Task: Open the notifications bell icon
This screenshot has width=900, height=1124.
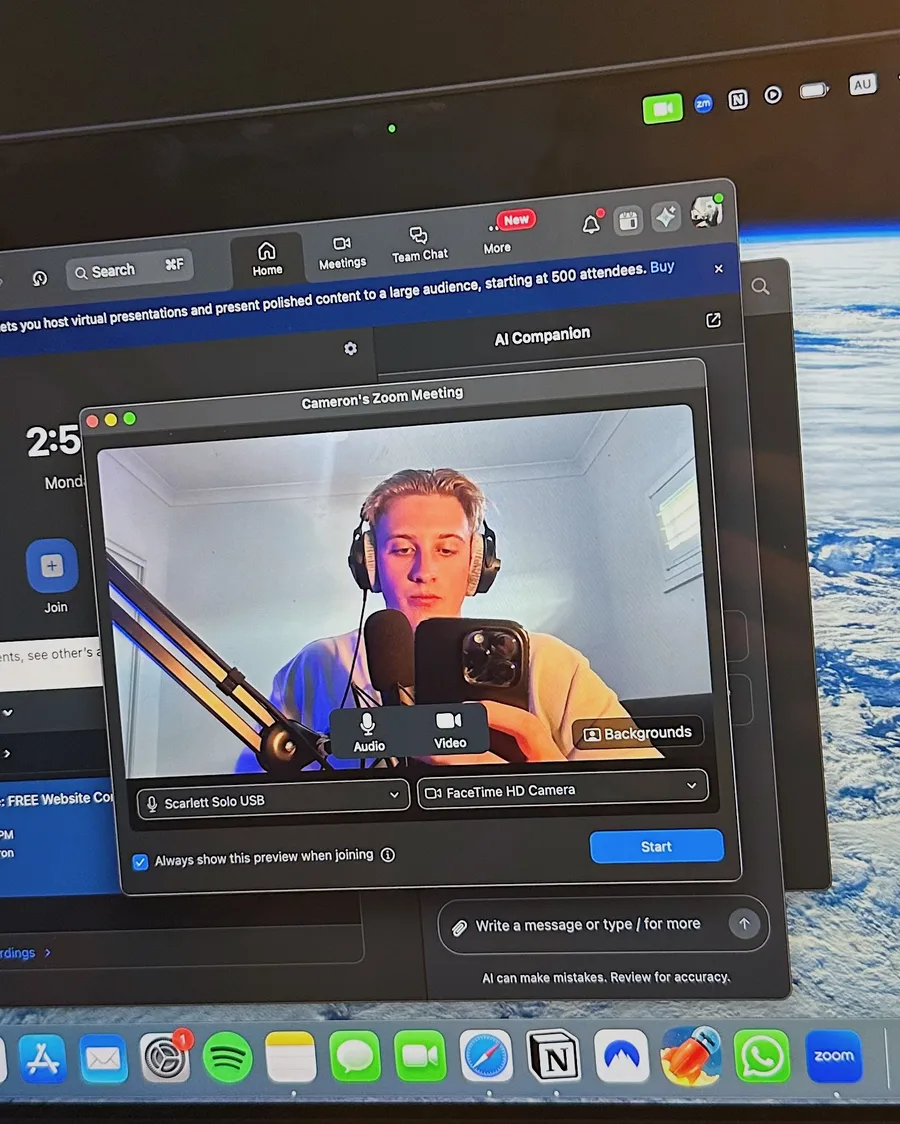Action: tap(592, 224)
